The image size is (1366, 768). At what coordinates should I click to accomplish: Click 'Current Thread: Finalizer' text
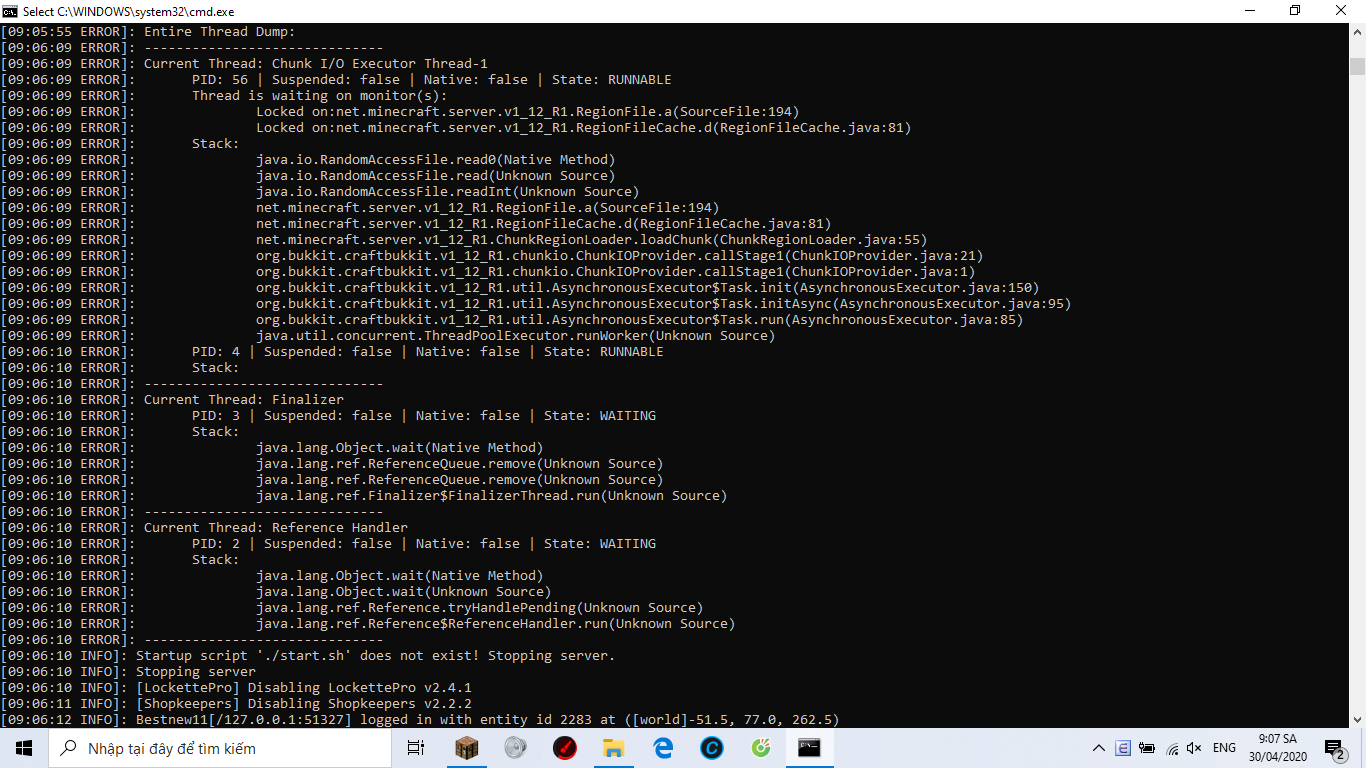244,400
